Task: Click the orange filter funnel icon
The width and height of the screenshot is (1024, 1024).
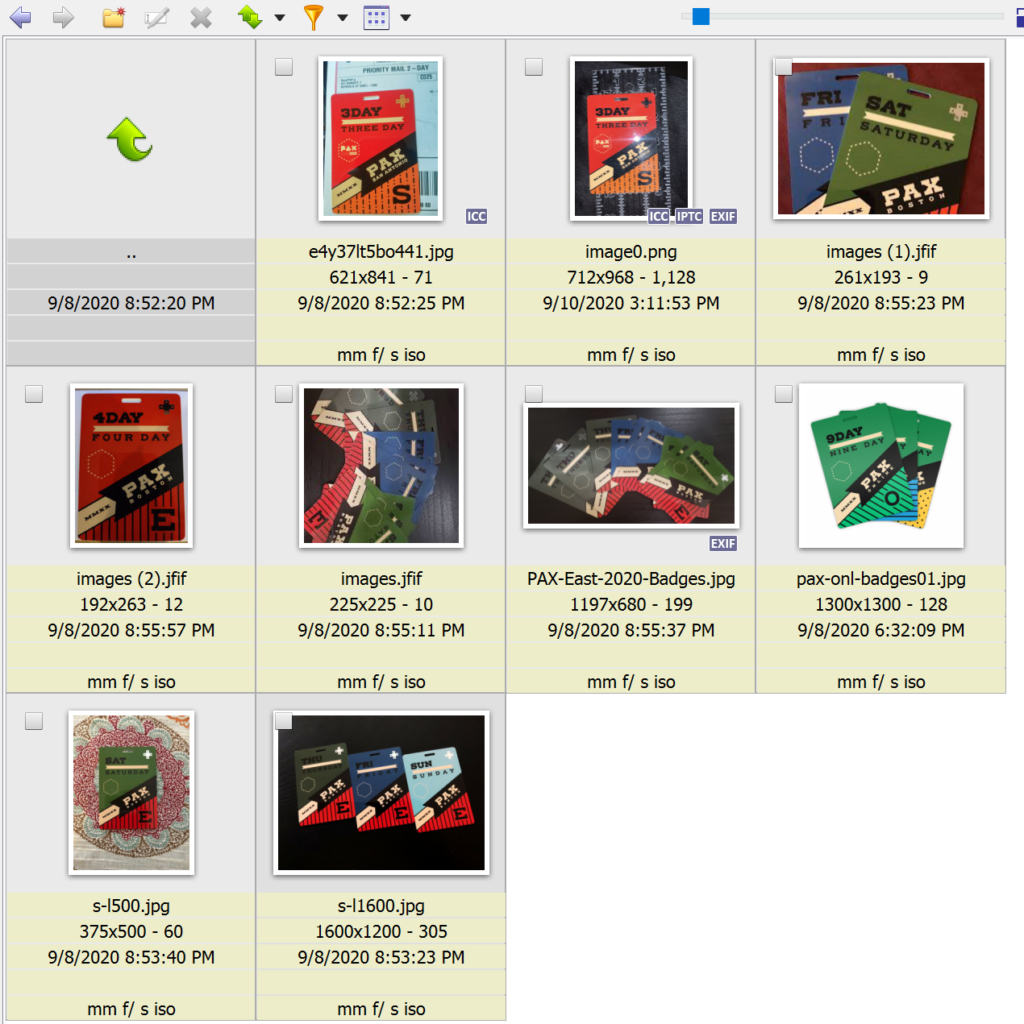Action: 313,17
